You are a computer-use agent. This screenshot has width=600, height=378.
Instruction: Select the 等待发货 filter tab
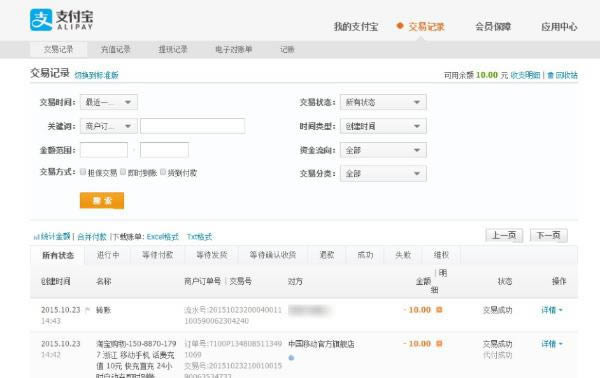pyautogui.click(x=212, y=255)
